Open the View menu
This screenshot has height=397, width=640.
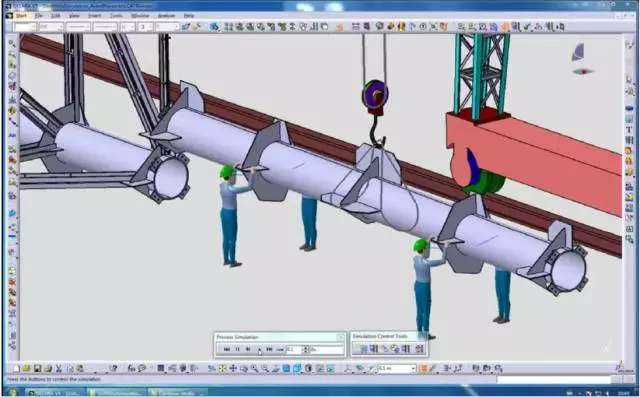coord(74,16)
